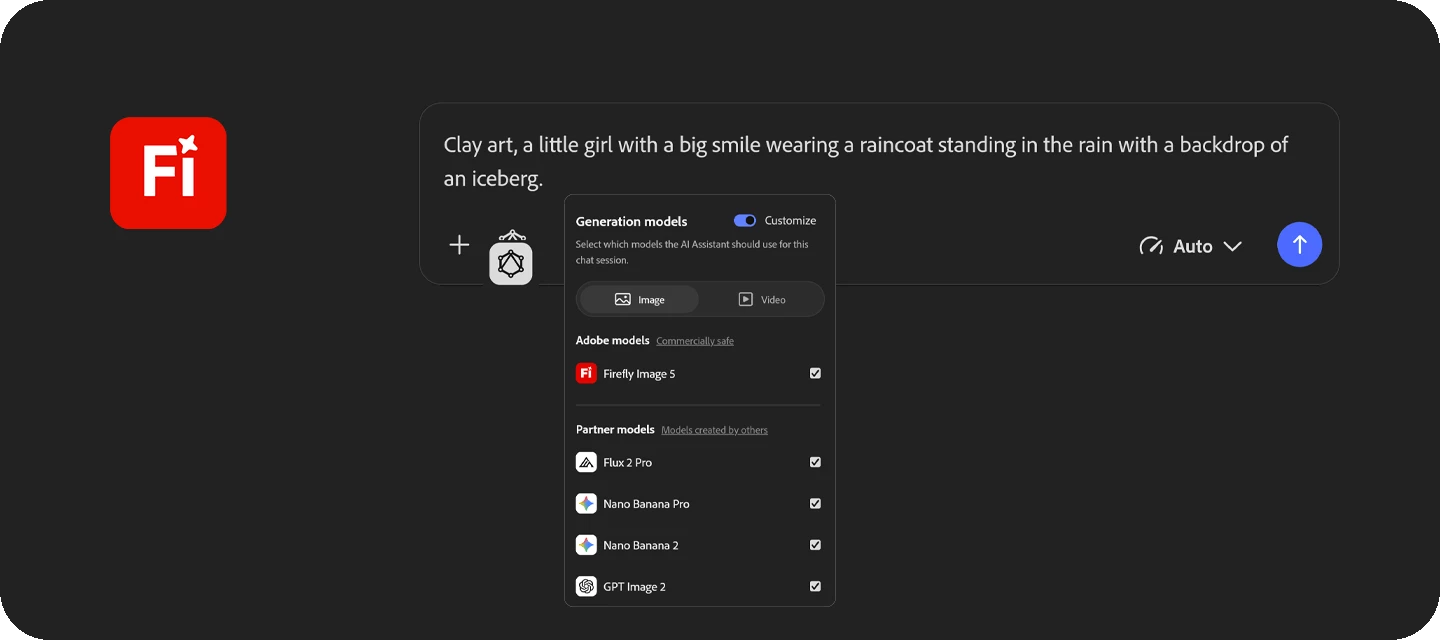1440x640 pixels.
Task: Click the Adobe Firefly app logo
Action: click(168, 173)
